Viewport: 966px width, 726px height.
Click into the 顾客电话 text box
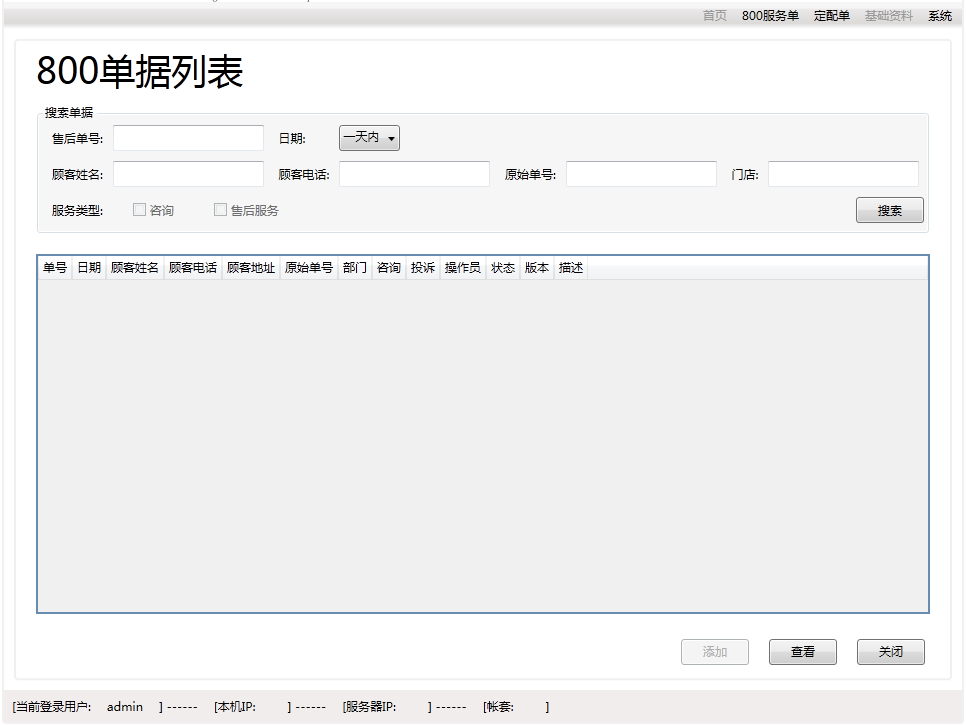coord(415,174)
